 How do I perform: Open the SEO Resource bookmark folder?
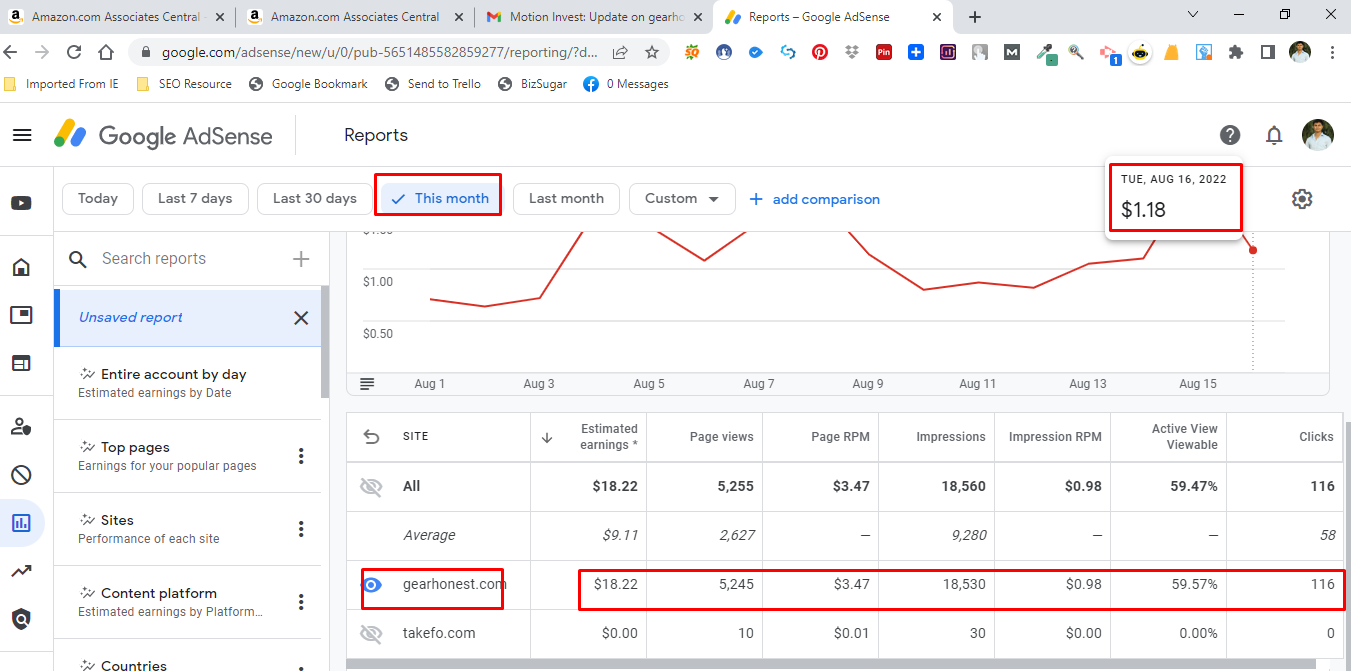184,84
